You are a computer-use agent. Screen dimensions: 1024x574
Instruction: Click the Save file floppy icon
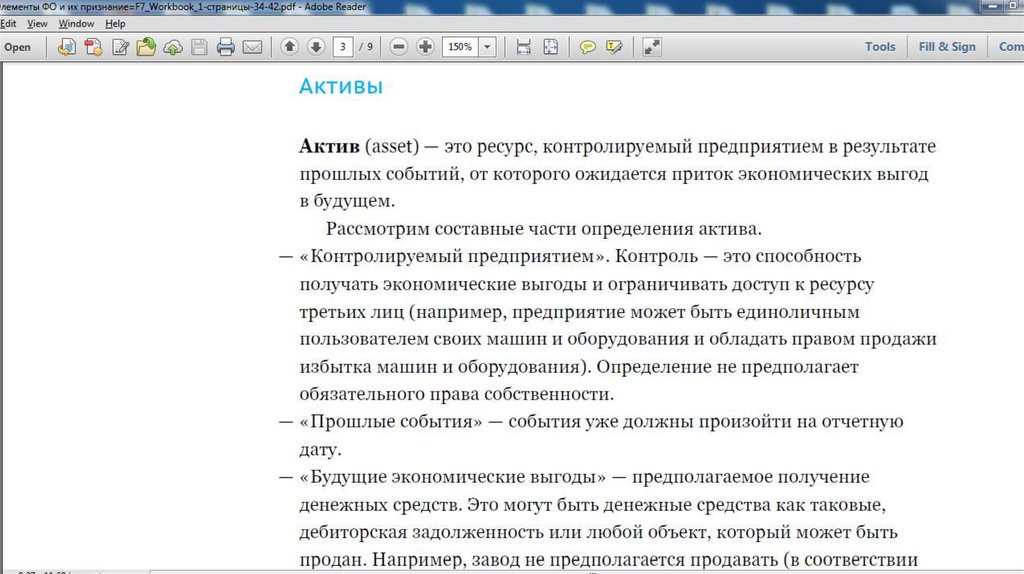tap(199, 47)
